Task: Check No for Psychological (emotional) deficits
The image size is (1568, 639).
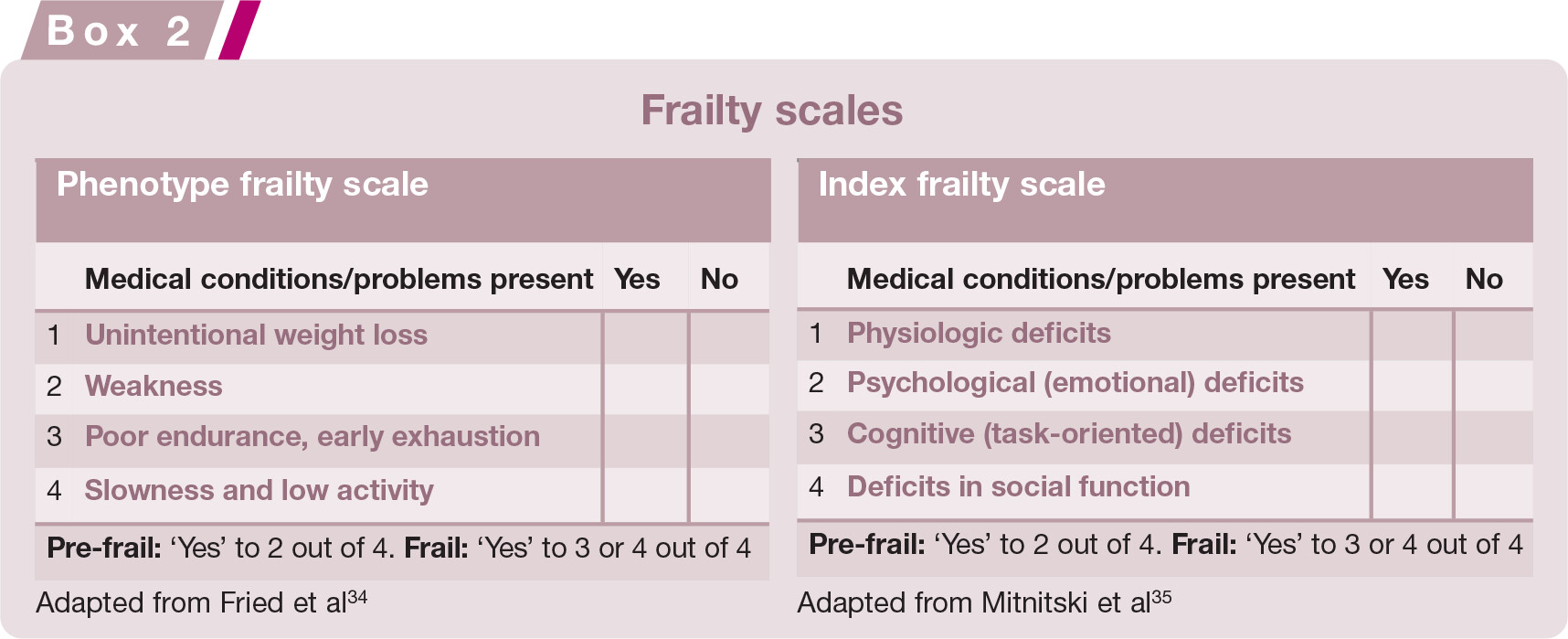Action: (x=1493, y=385)
